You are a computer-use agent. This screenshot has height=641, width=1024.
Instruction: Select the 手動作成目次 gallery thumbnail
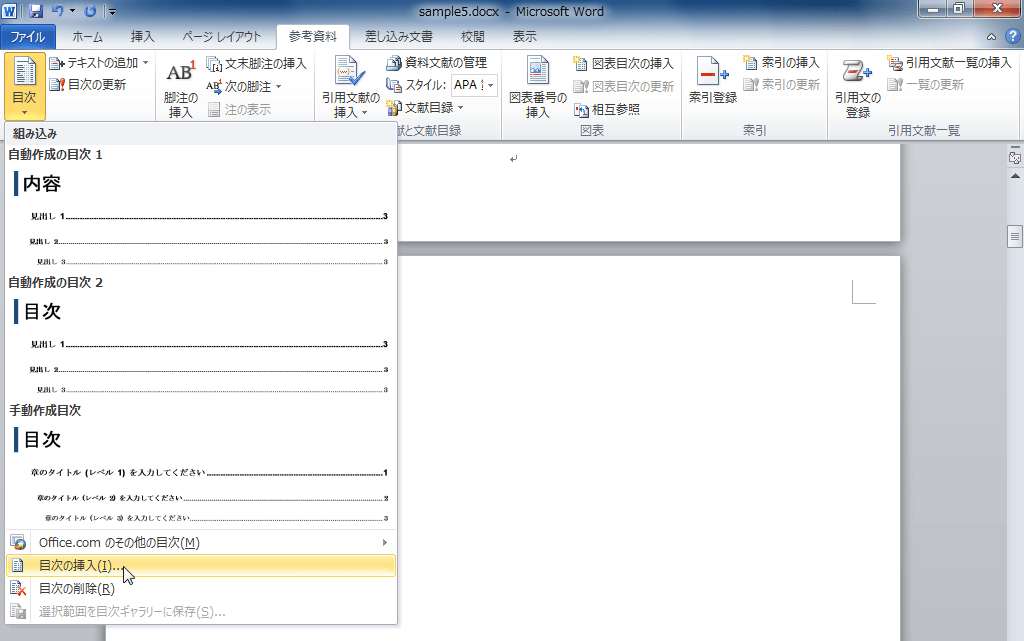(x=200, y=464)
